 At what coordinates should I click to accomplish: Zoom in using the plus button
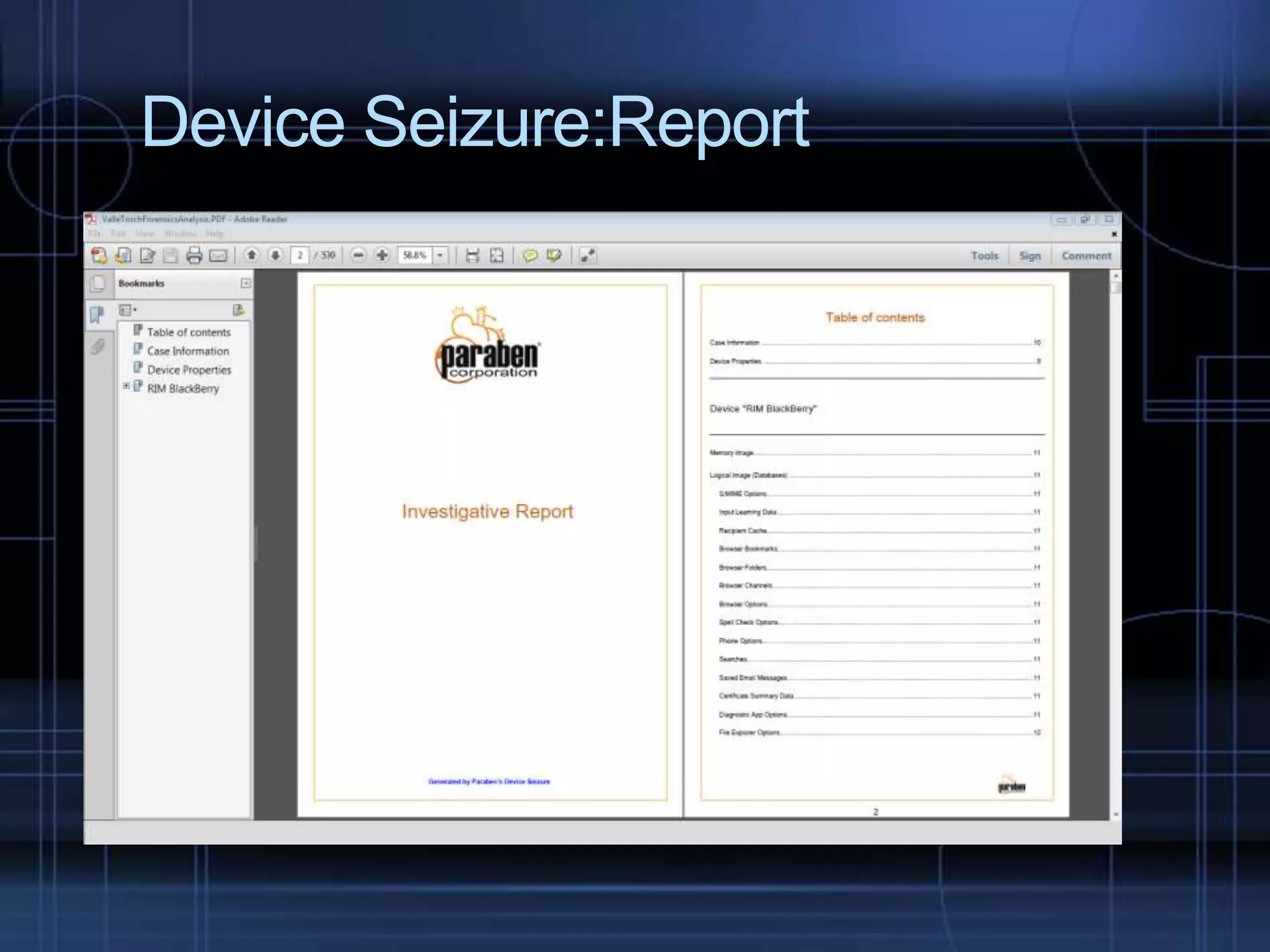point(383,255)
